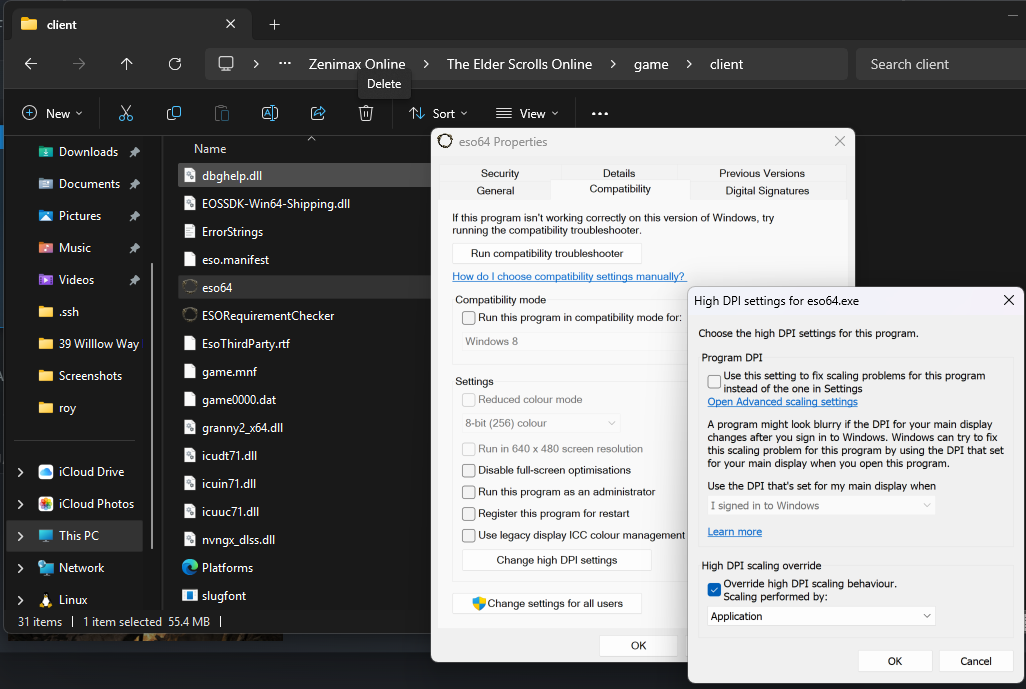Switch to the Digital Signatures tab
Image resolution: width=1026 pixels, height=689 pixels.
(767, 191)
